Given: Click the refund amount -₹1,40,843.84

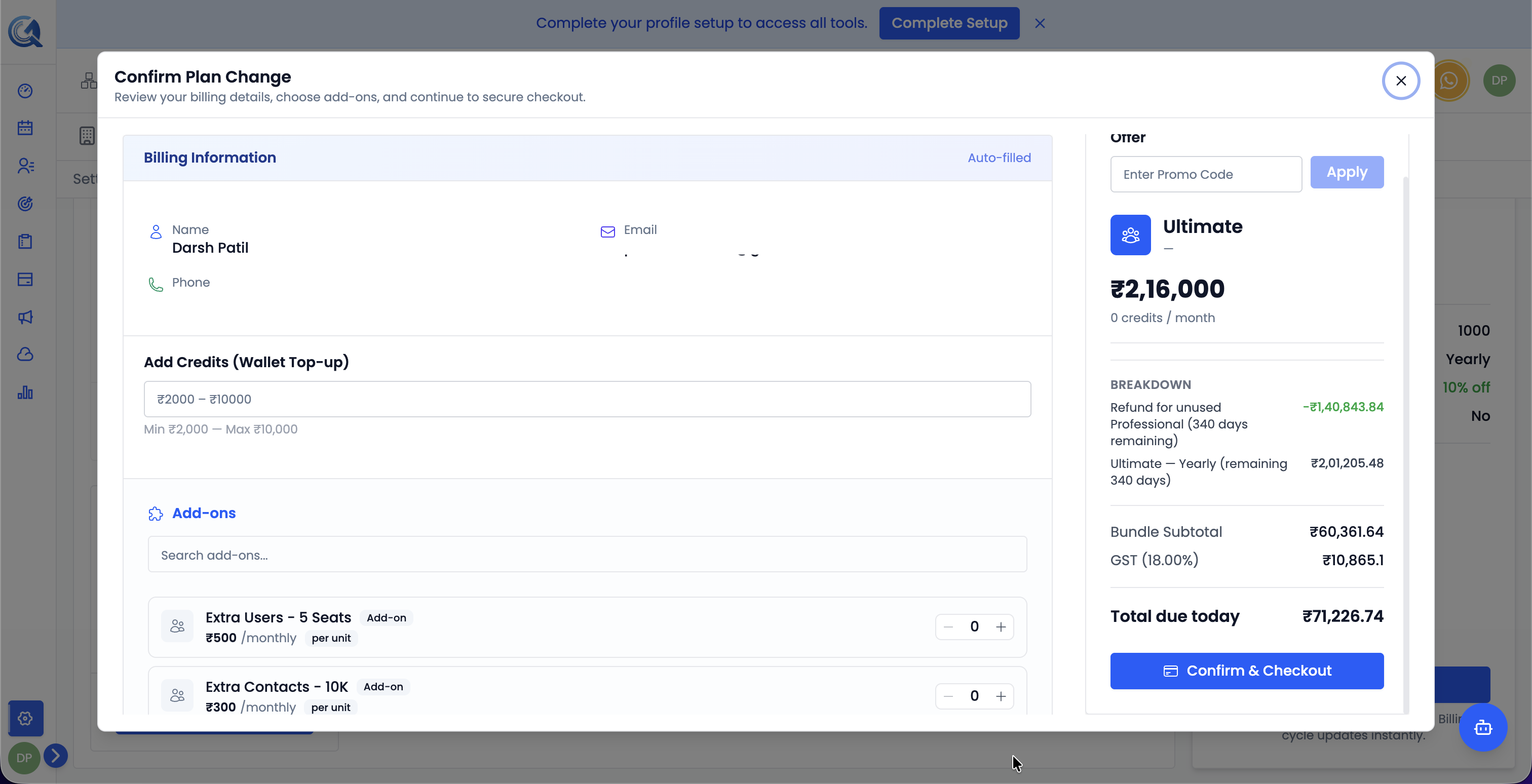Looking at the screenshot, I should [1343, 407].
